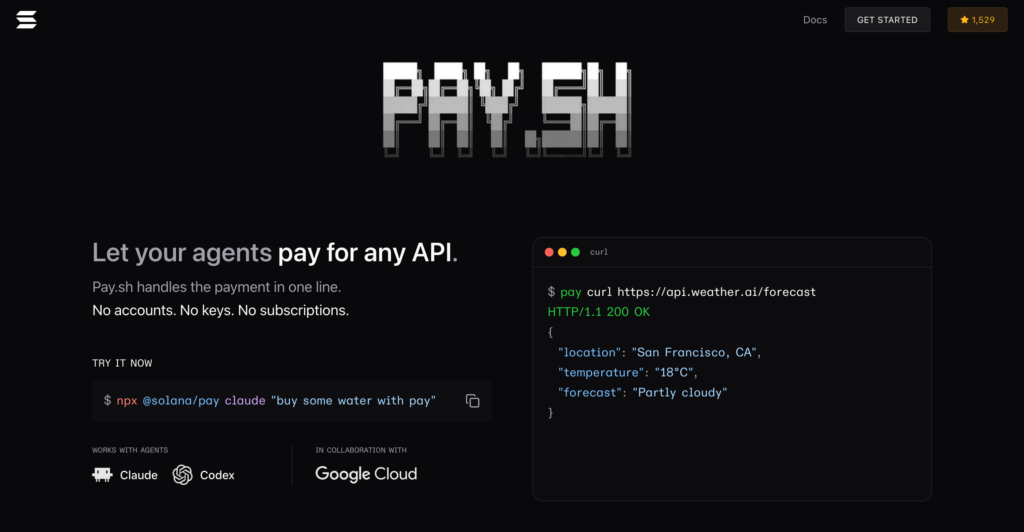Click the Codex OpenAI icon

point(182,475)
